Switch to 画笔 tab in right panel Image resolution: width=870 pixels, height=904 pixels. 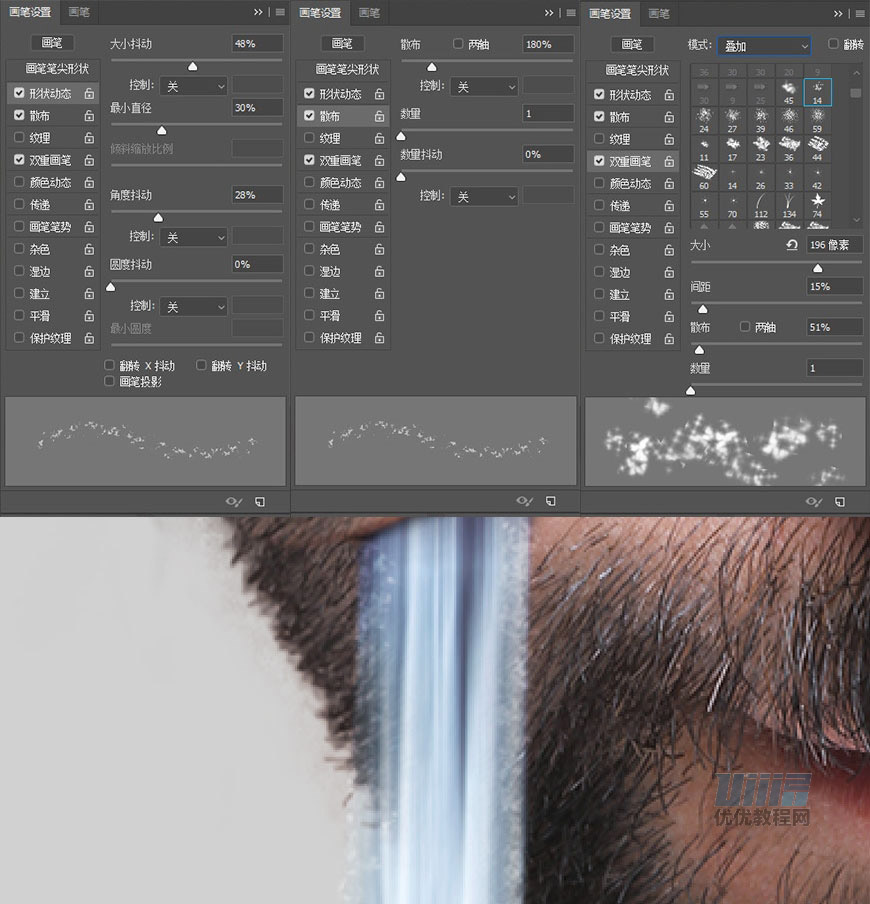coord(659,13)
